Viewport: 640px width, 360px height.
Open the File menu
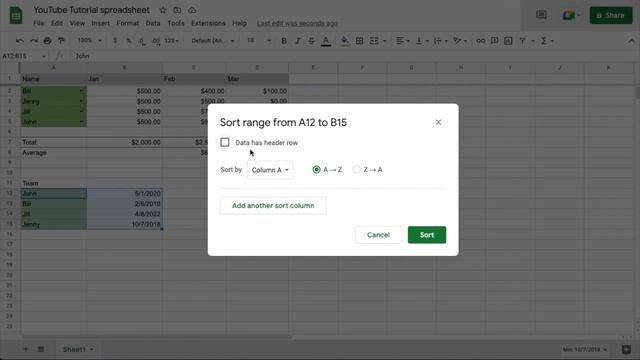[38, 23]
